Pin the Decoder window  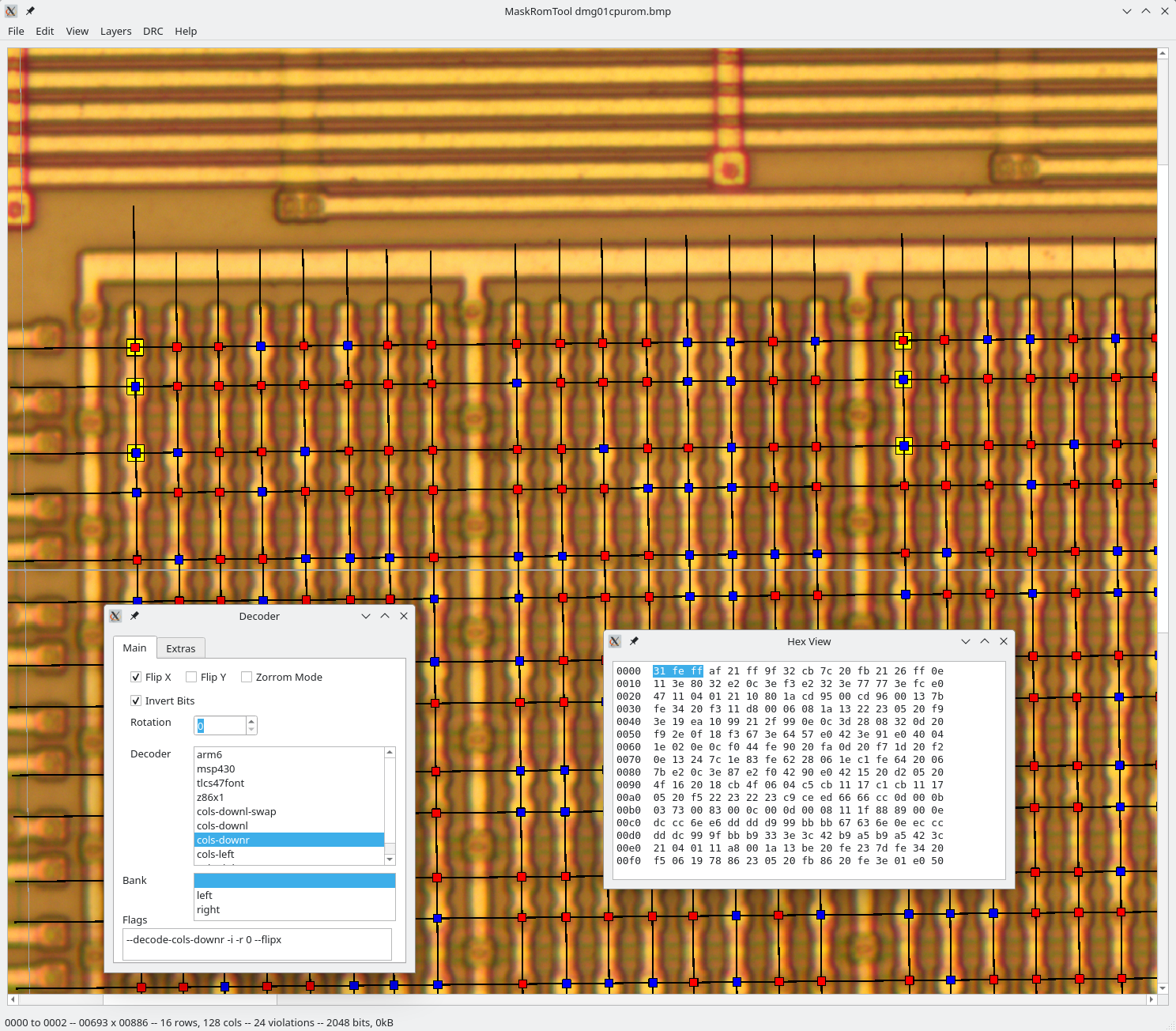click(x=134, y=616)
